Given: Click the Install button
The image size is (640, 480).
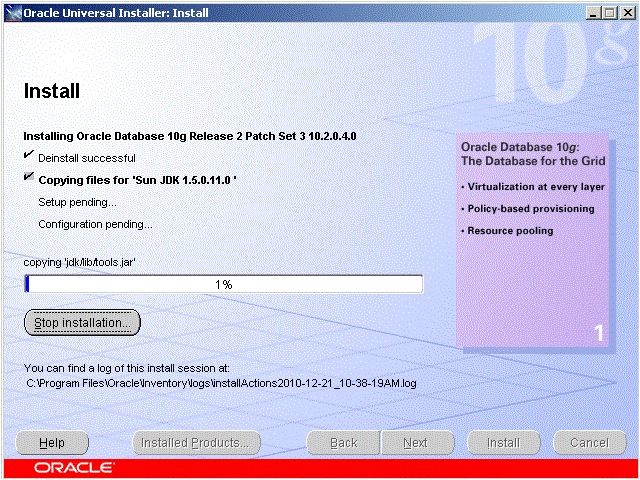Looking at the screenshot, I should click(x=503, y=443).
